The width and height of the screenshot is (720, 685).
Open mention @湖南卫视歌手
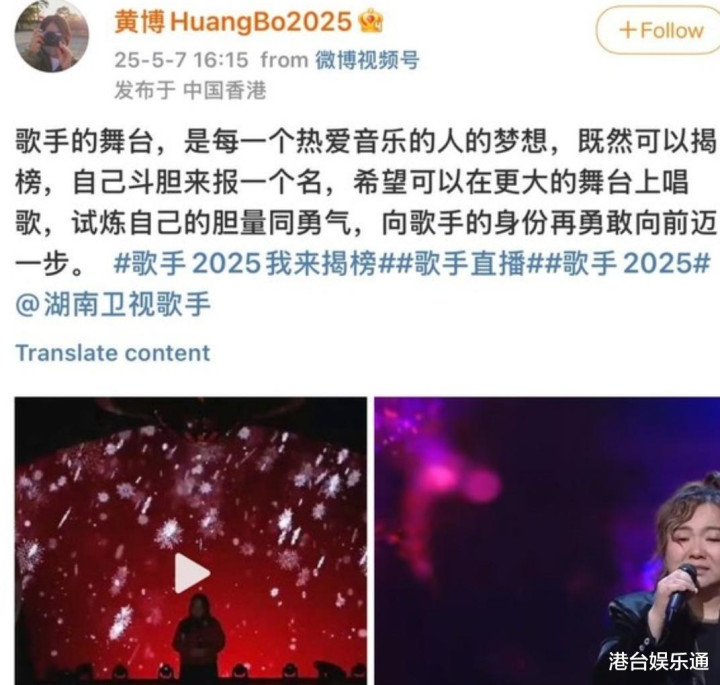tap(113, 304)
